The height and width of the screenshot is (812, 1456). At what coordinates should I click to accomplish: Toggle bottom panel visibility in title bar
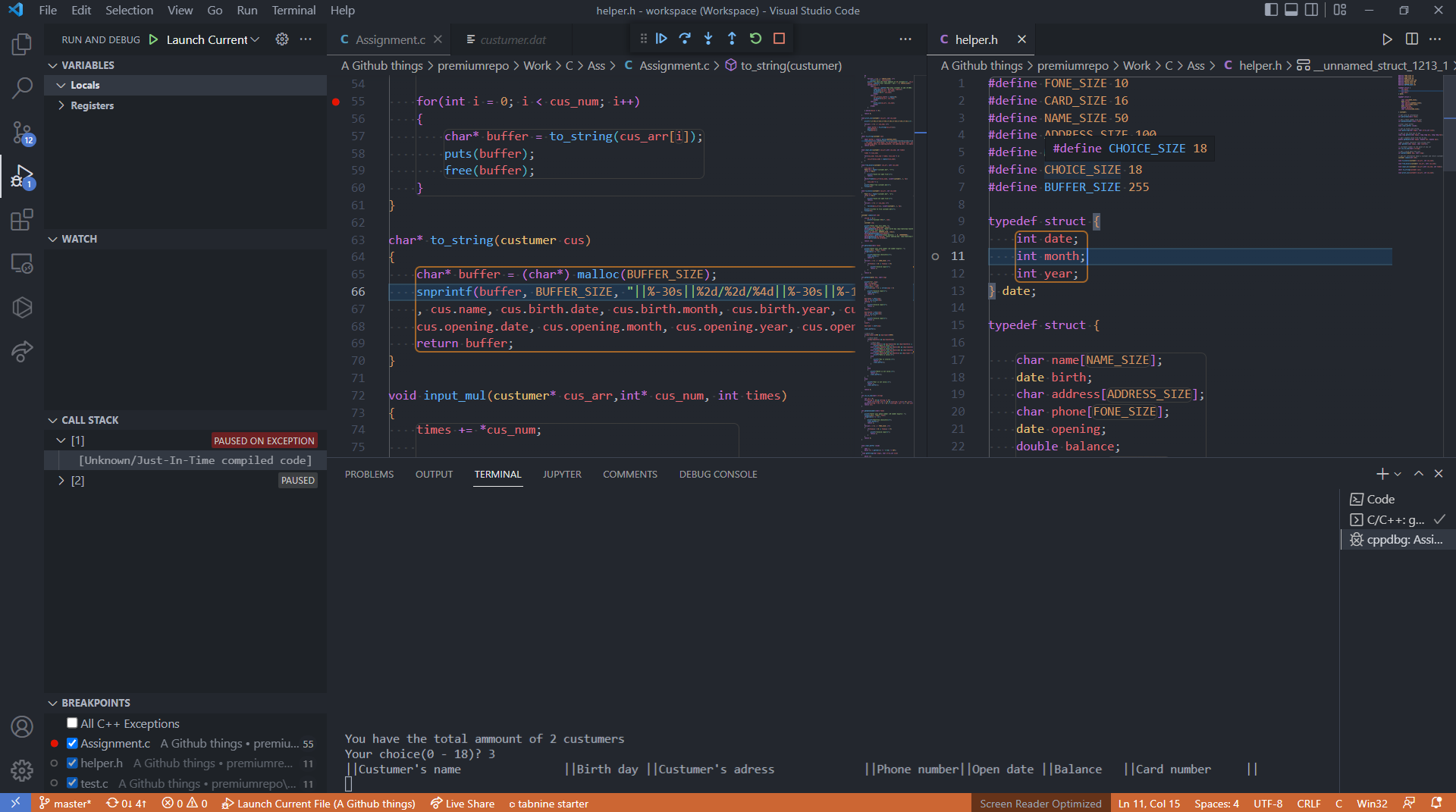click(x=1291, y=11)
